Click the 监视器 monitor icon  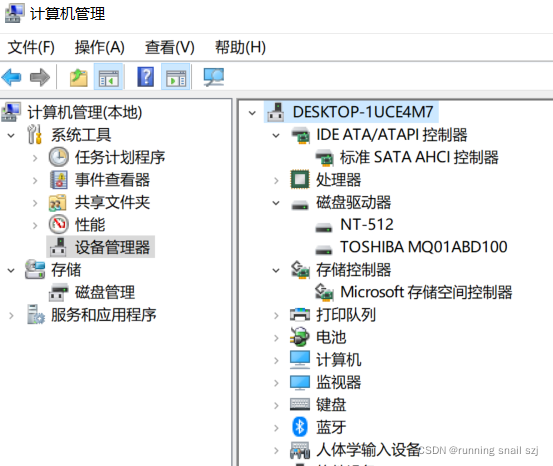click(300, 382)
